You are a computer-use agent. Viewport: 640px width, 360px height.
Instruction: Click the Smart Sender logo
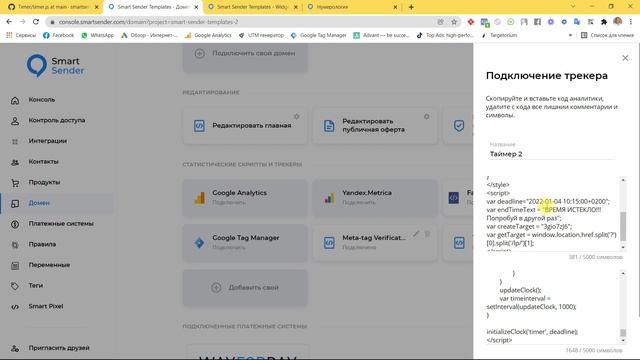pyautogui.click(x=56, y=66)
